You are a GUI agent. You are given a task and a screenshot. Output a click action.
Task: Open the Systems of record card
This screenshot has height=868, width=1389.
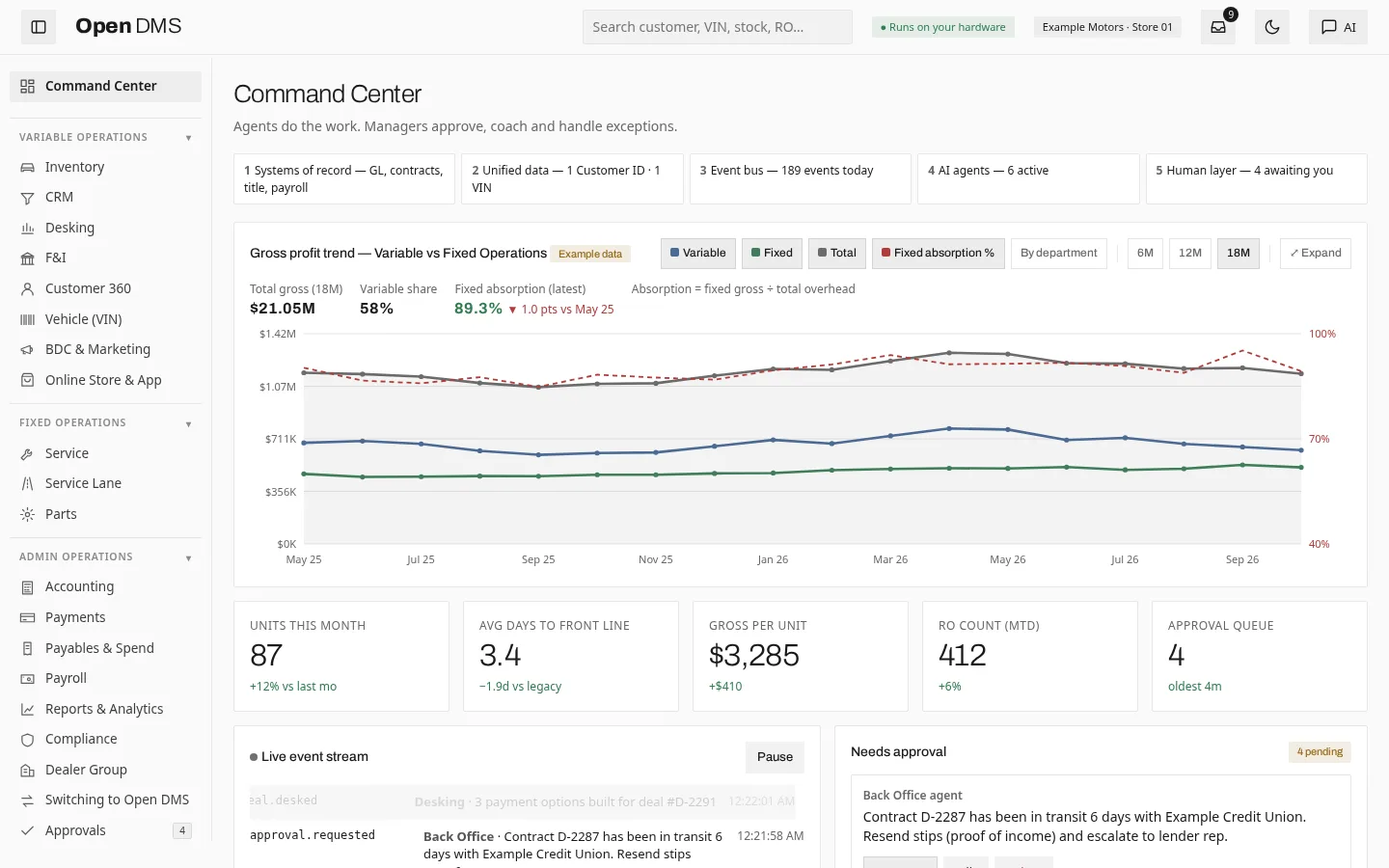click(343, 178)
